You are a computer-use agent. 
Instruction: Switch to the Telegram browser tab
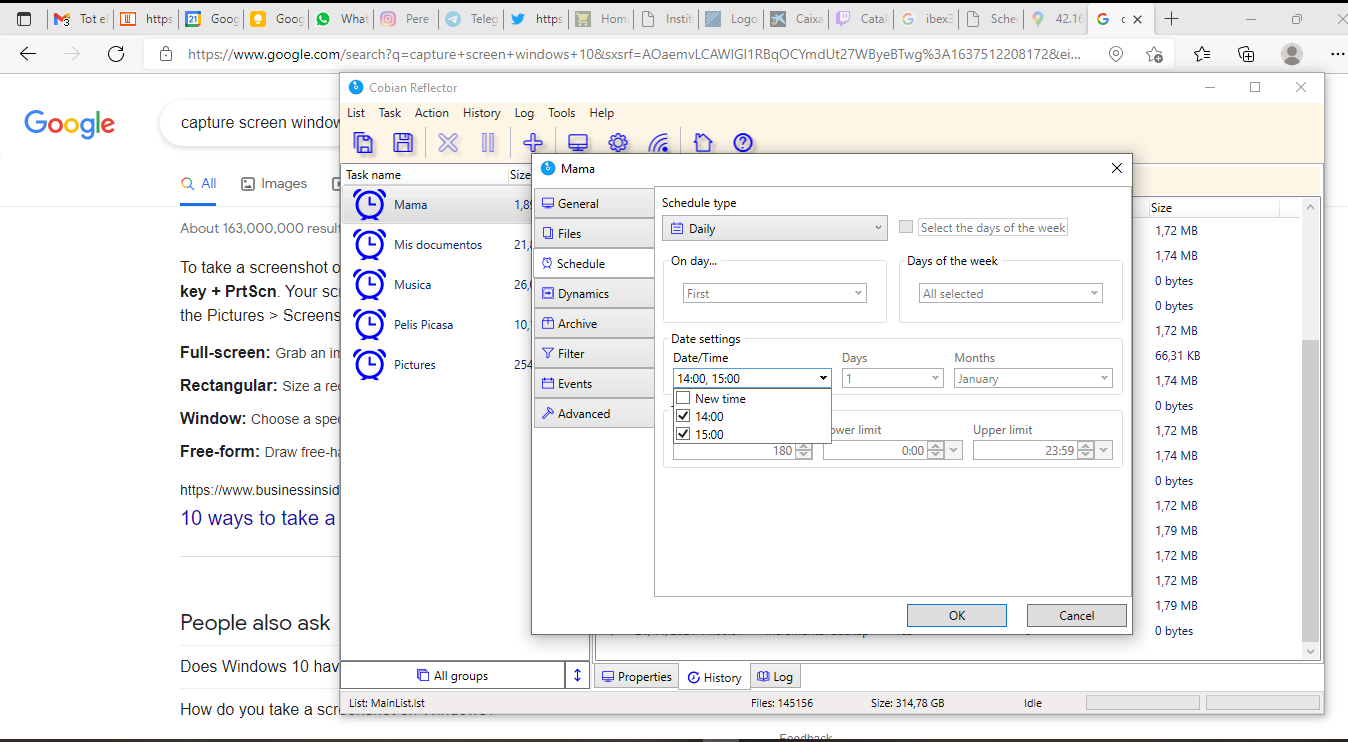click(471, 19)
